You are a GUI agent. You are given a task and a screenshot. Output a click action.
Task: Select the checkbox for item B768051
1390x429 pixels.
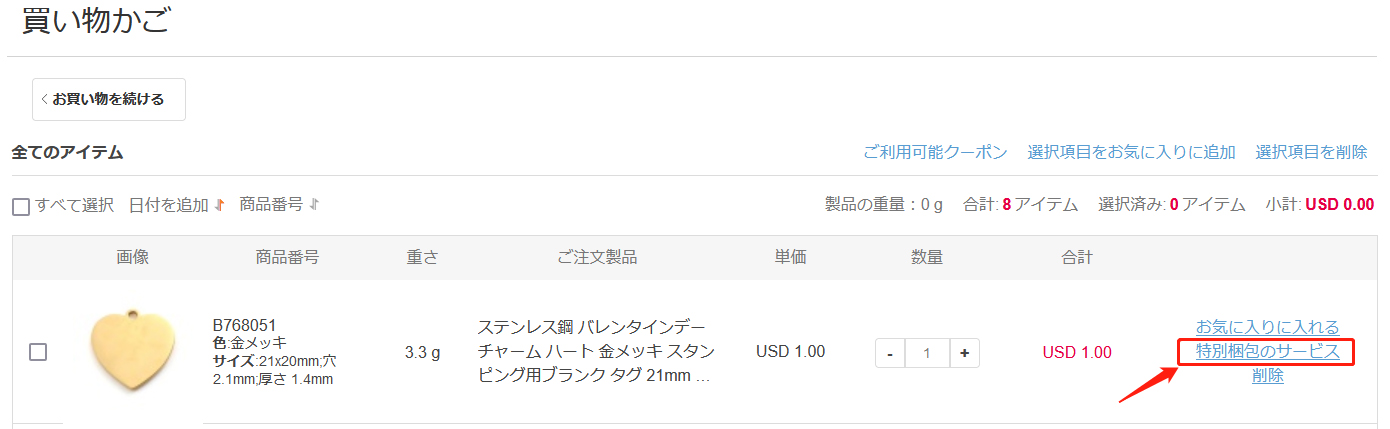coord(38,352)
